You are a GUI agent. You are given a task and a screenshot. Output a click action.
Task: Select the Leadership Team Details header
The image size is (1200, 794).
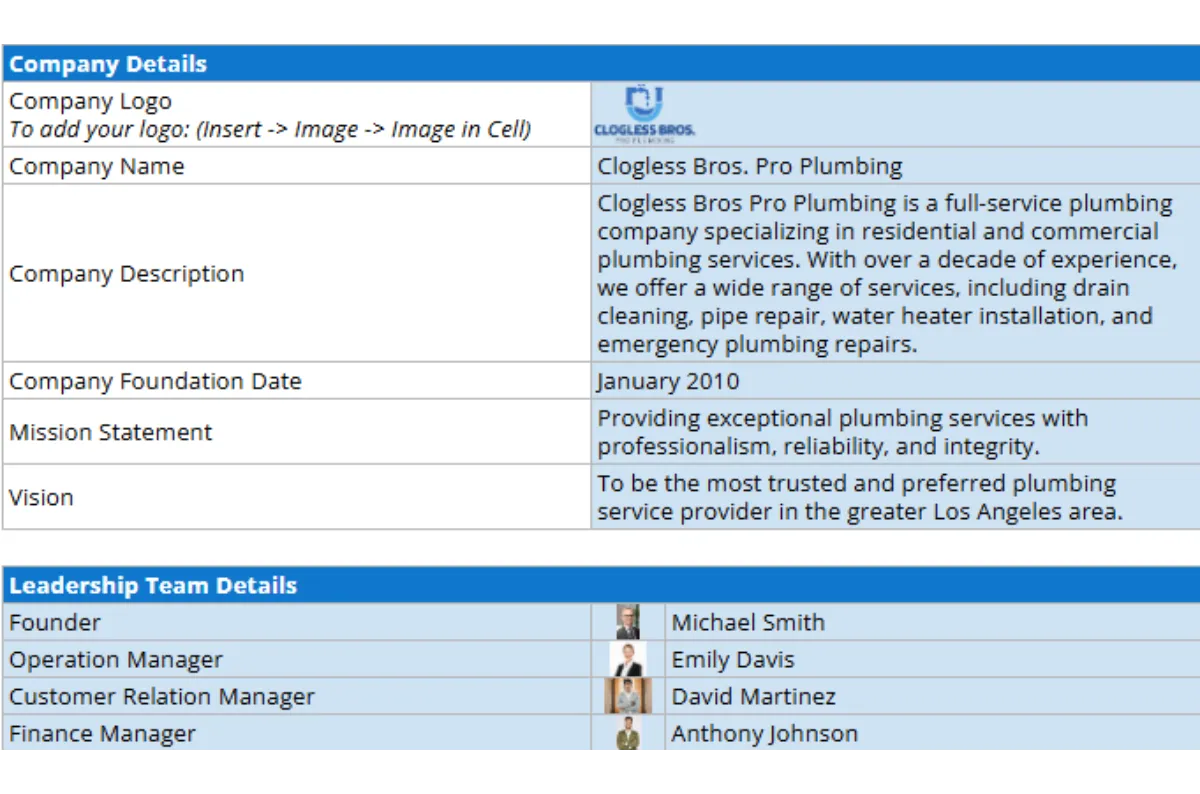point(600,586)
